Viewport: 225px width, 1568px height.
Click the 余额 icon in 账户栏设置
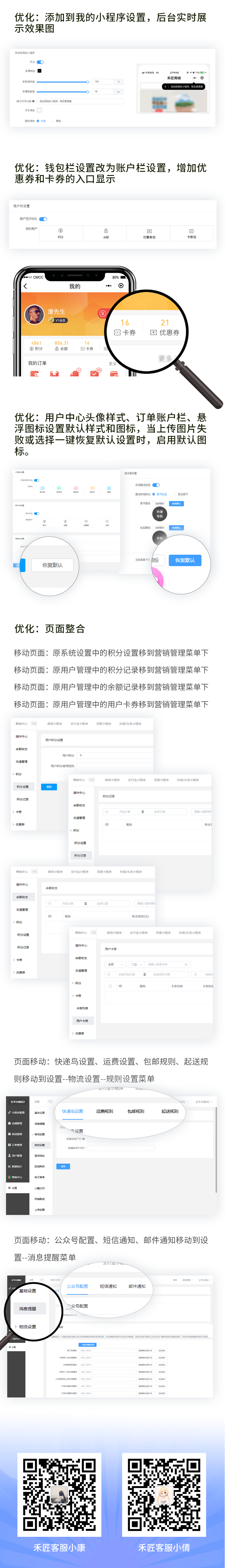(x=106, y=231)
